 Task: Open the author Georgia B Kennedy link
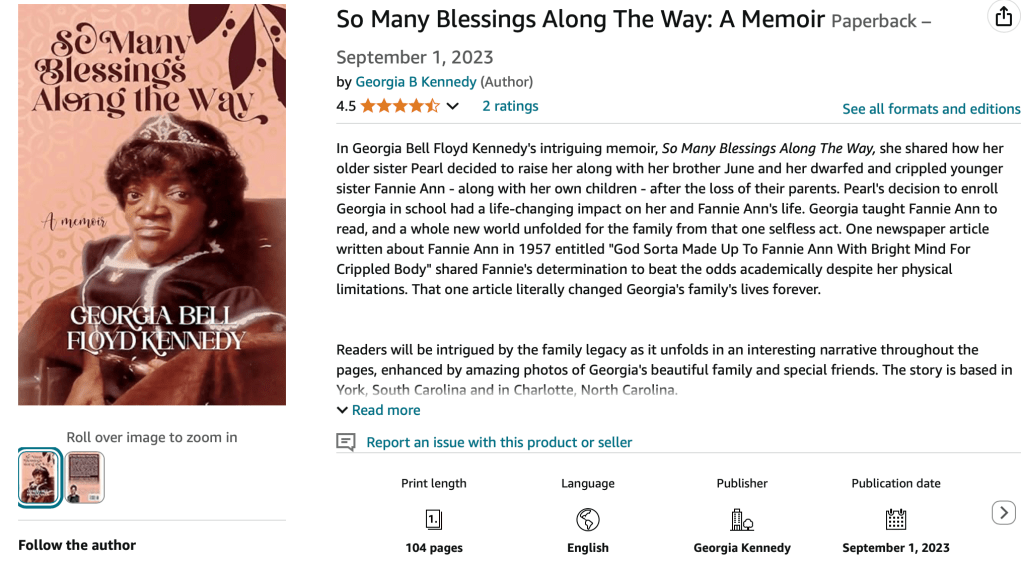(415, 82)
